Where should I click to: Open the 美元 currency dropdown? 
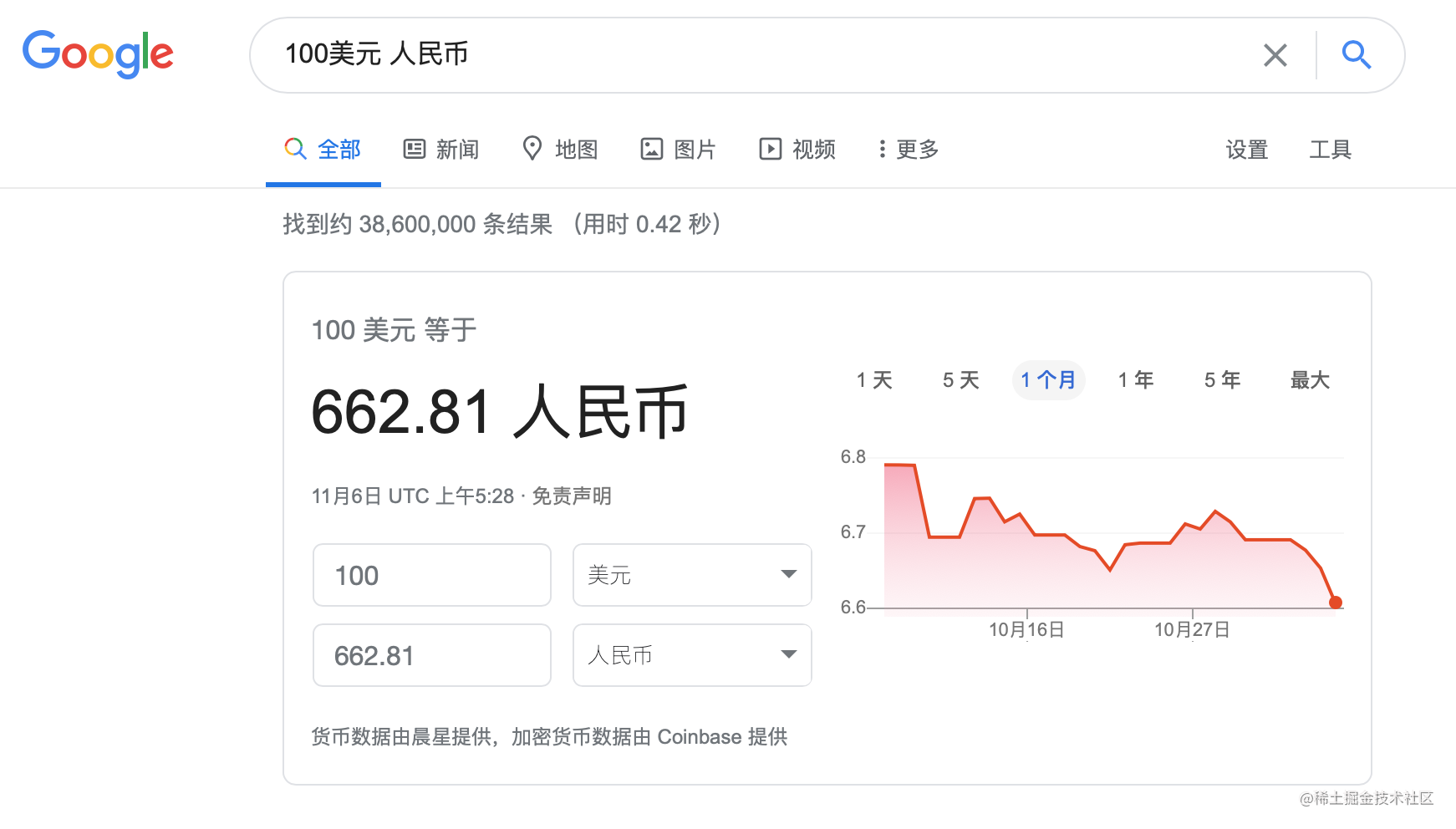pyautogui.click(x=692, y=575)
